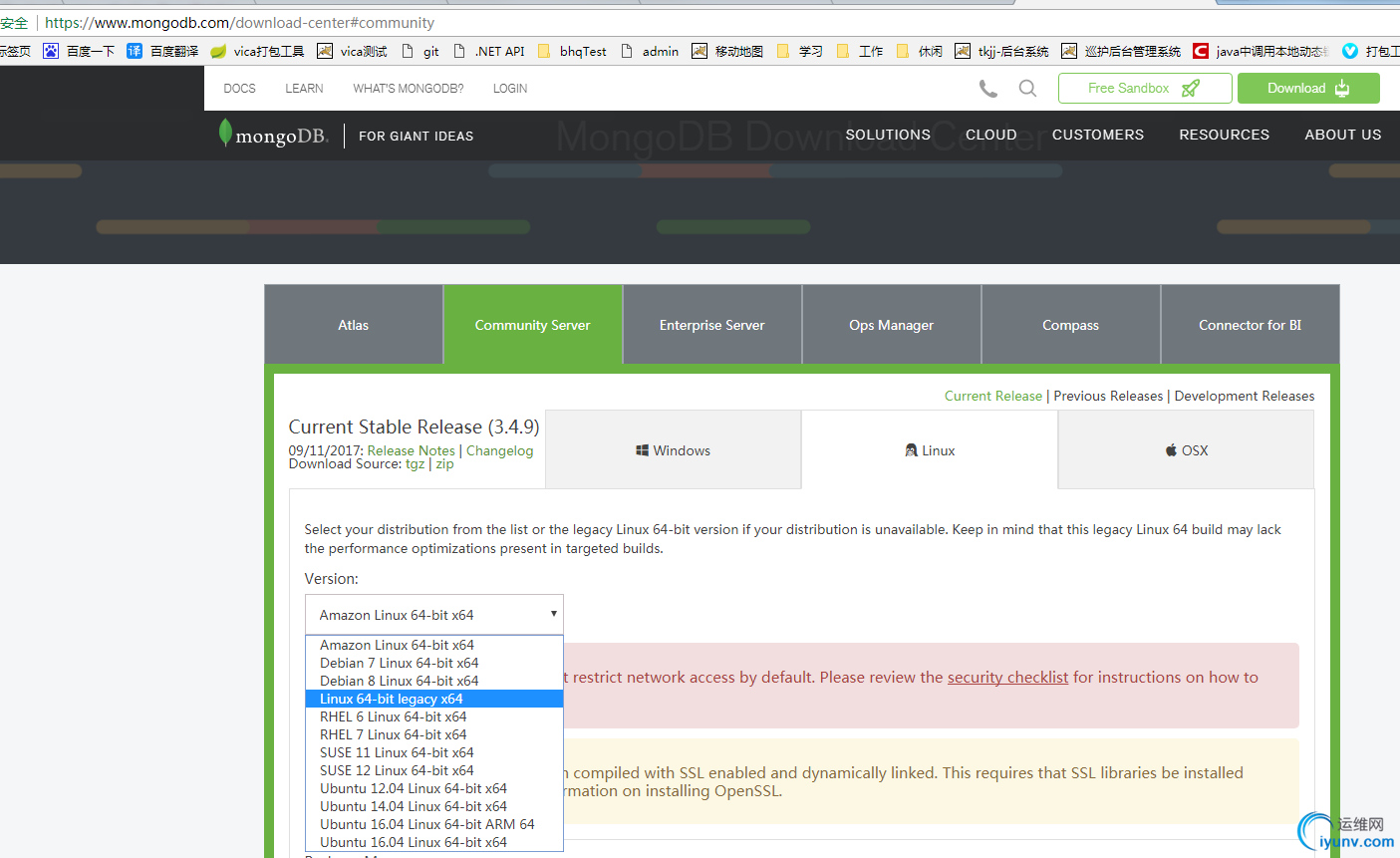Choose RHEL 7 Linux 64-bit x64
1400x858 pixels.
point(434,734)
